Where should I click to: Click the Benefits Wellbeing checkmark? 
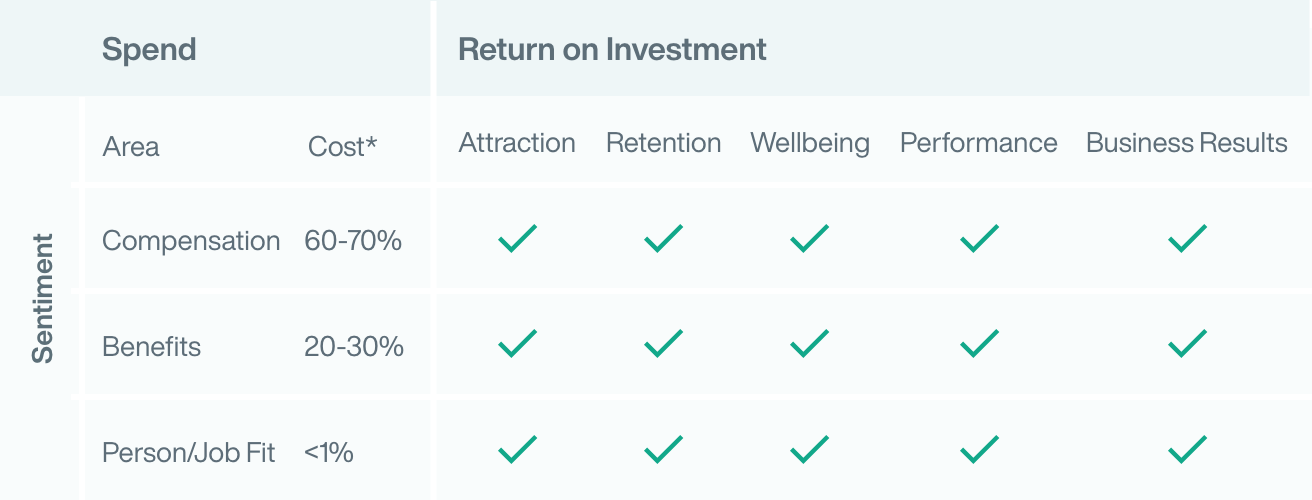pyautogui.click(x=809, y=345)
